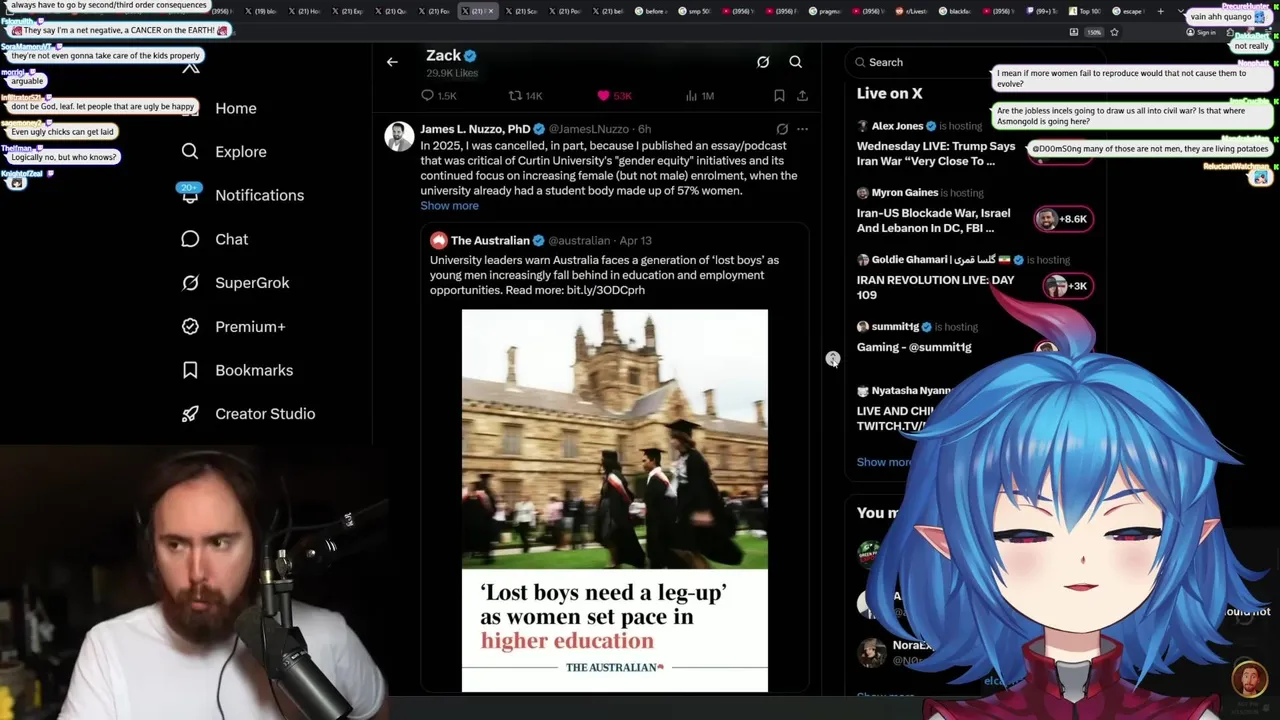Open Bookmarks in the sidebar
1280x720 pixels.
click(x=254, y=370)
